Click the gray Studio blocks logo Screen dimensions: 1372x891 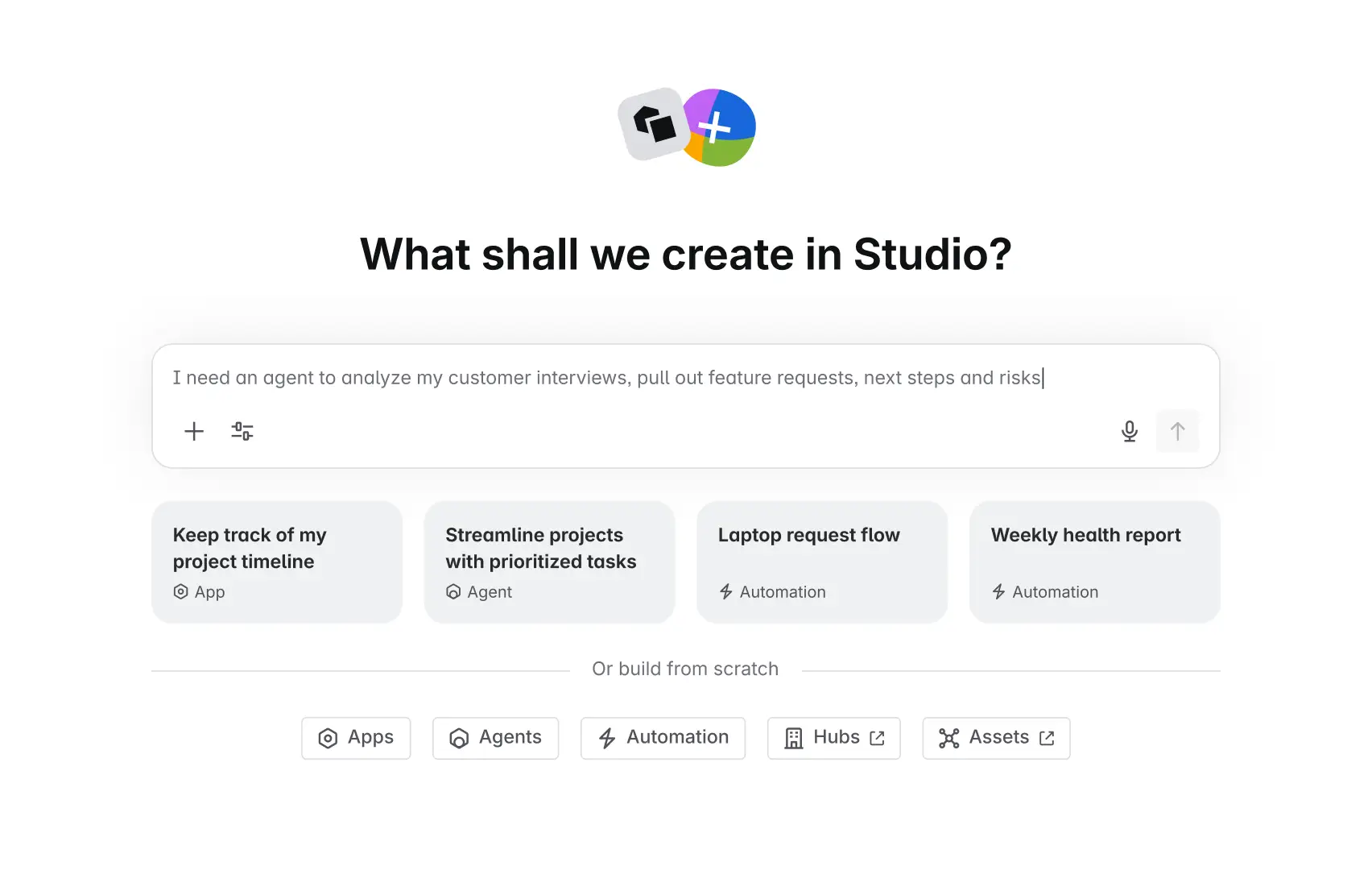[x=653, y=124]
